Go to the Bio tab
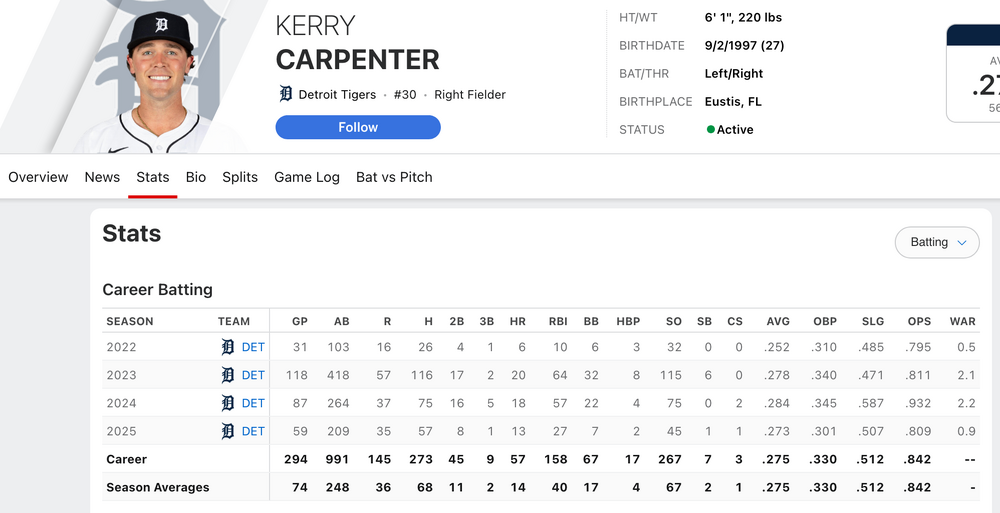Viewport: 1000px width, 513px height. [196, 177]
